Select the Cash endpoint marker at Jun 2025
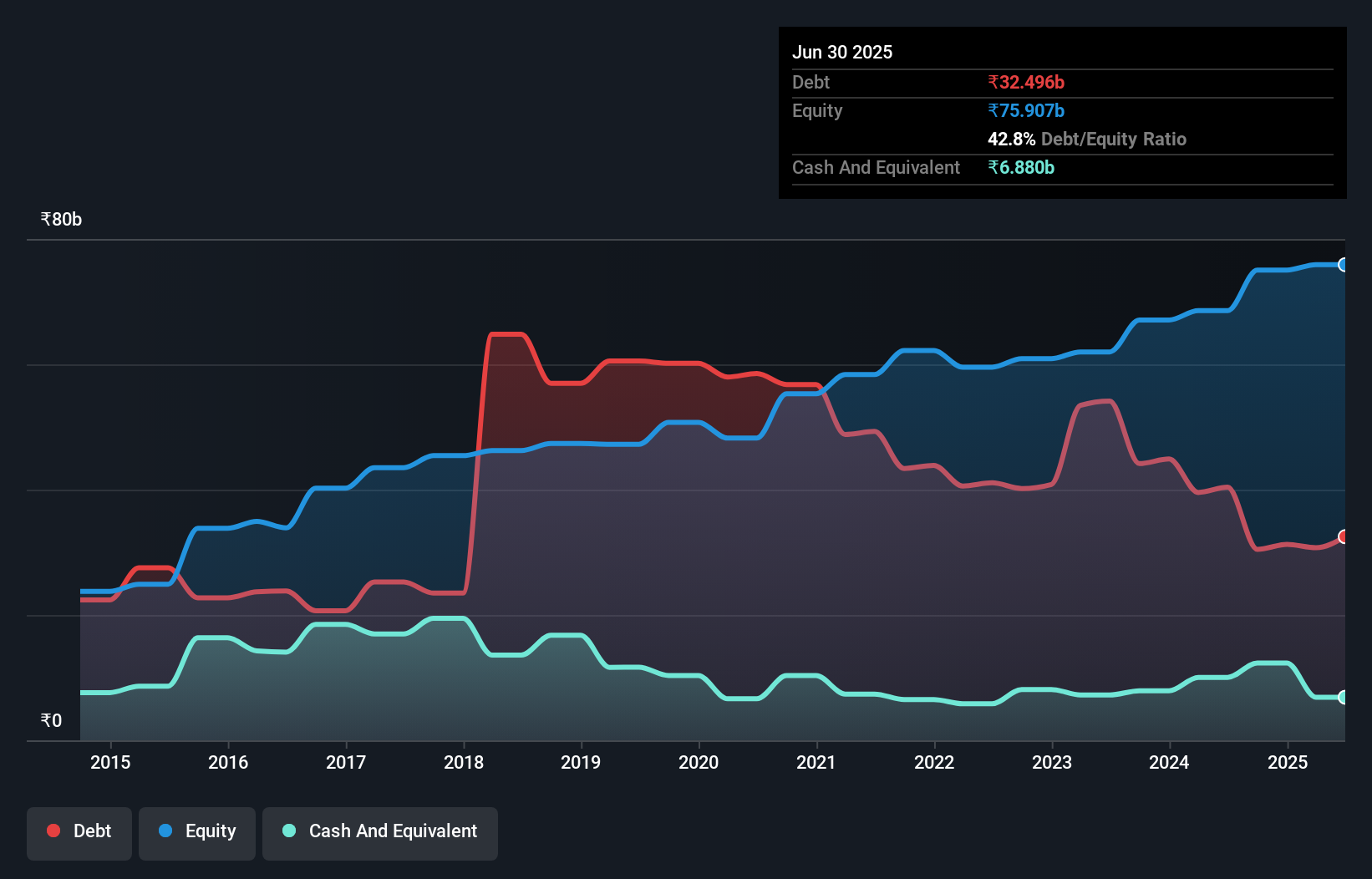Image resolution: width=1372 pixels, height=879 pixels. point(1343,697)
